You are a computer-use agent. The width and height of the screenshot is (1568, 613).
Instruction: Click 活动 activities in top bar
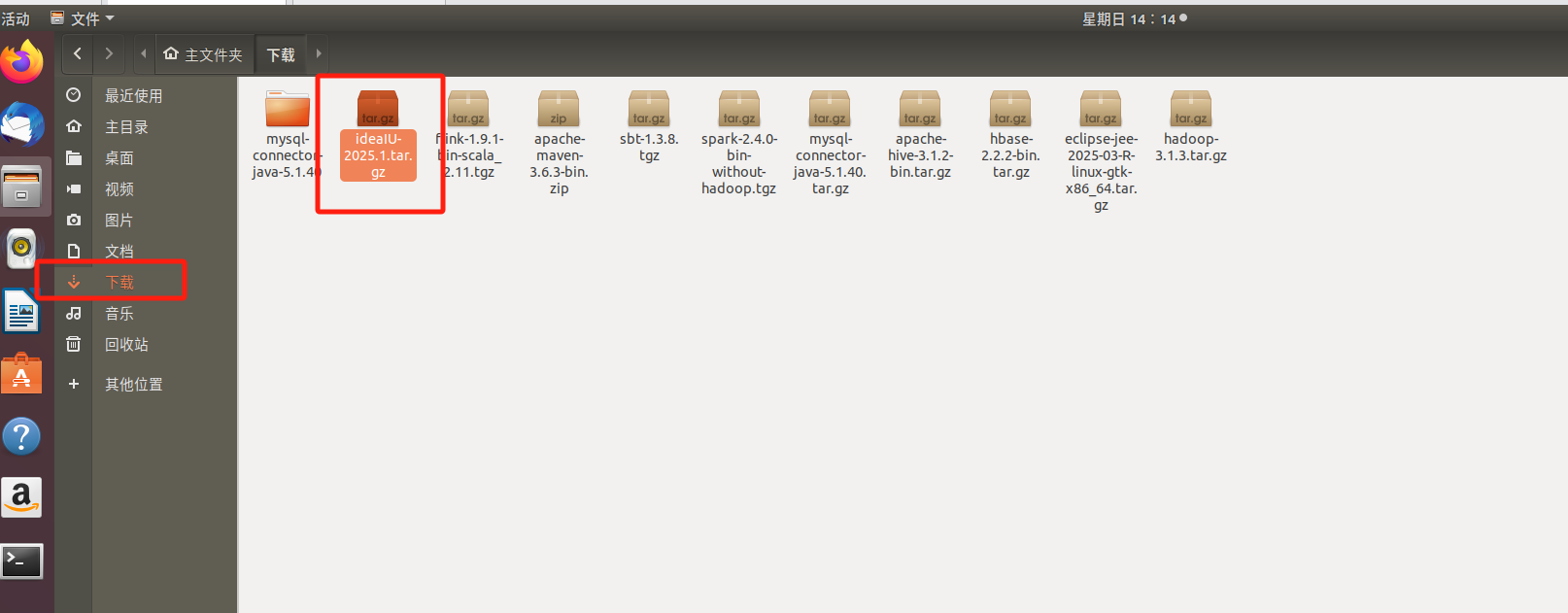pyautogui.click(x=16, y=18)
